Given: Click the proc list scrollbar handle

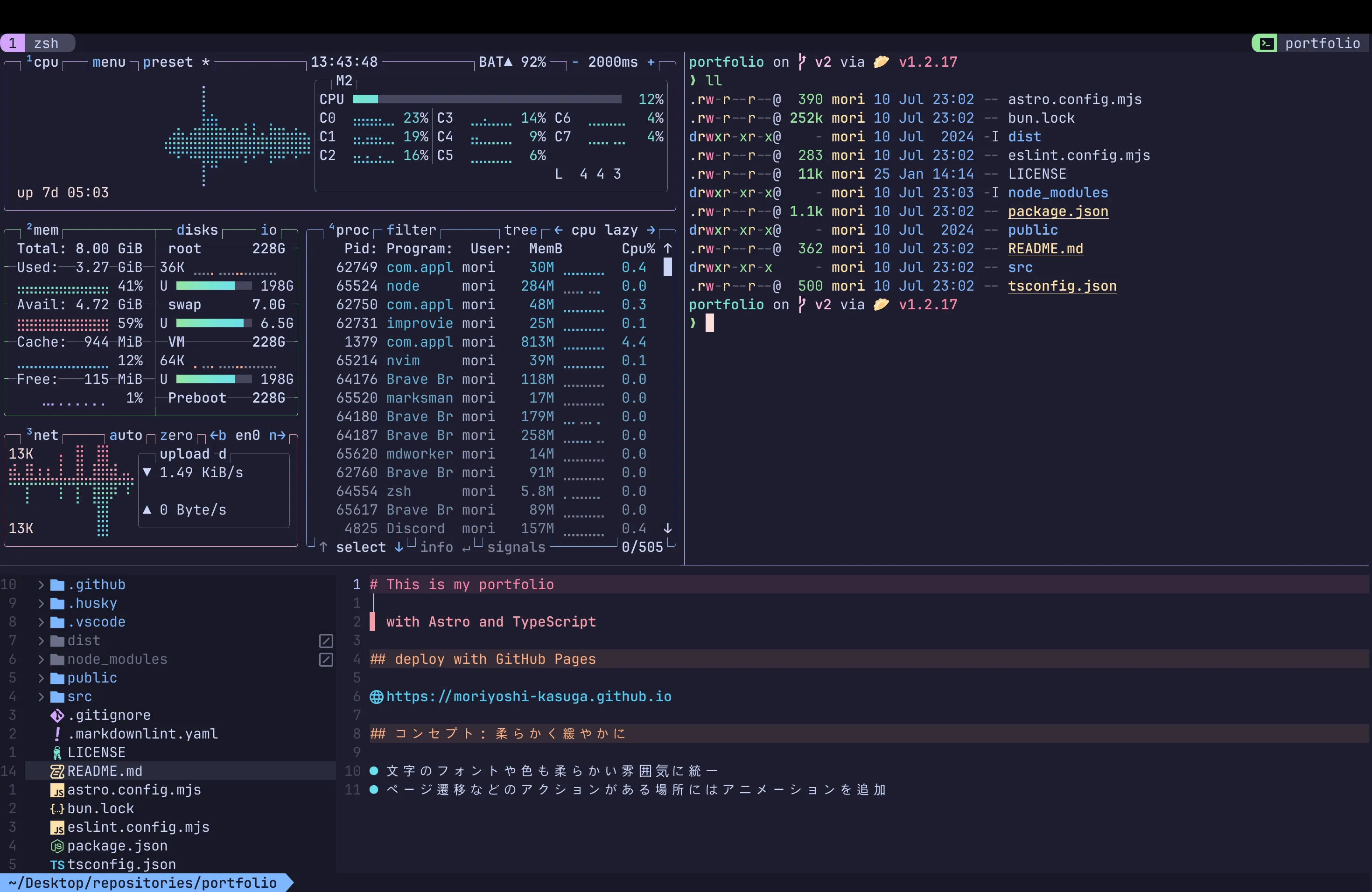Looking at the screenshot, I should tap(667, 267).
